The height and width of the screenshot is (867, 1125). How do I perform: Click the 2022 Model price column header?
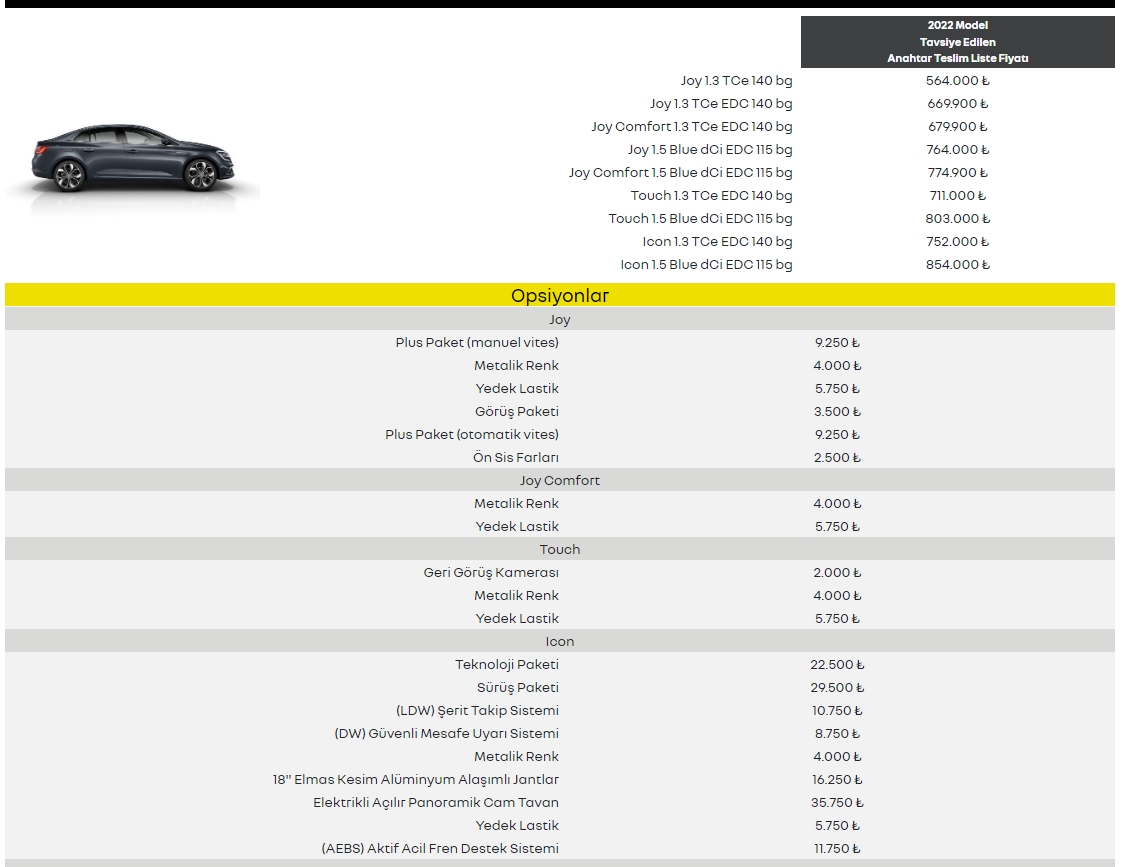point(957,42)
